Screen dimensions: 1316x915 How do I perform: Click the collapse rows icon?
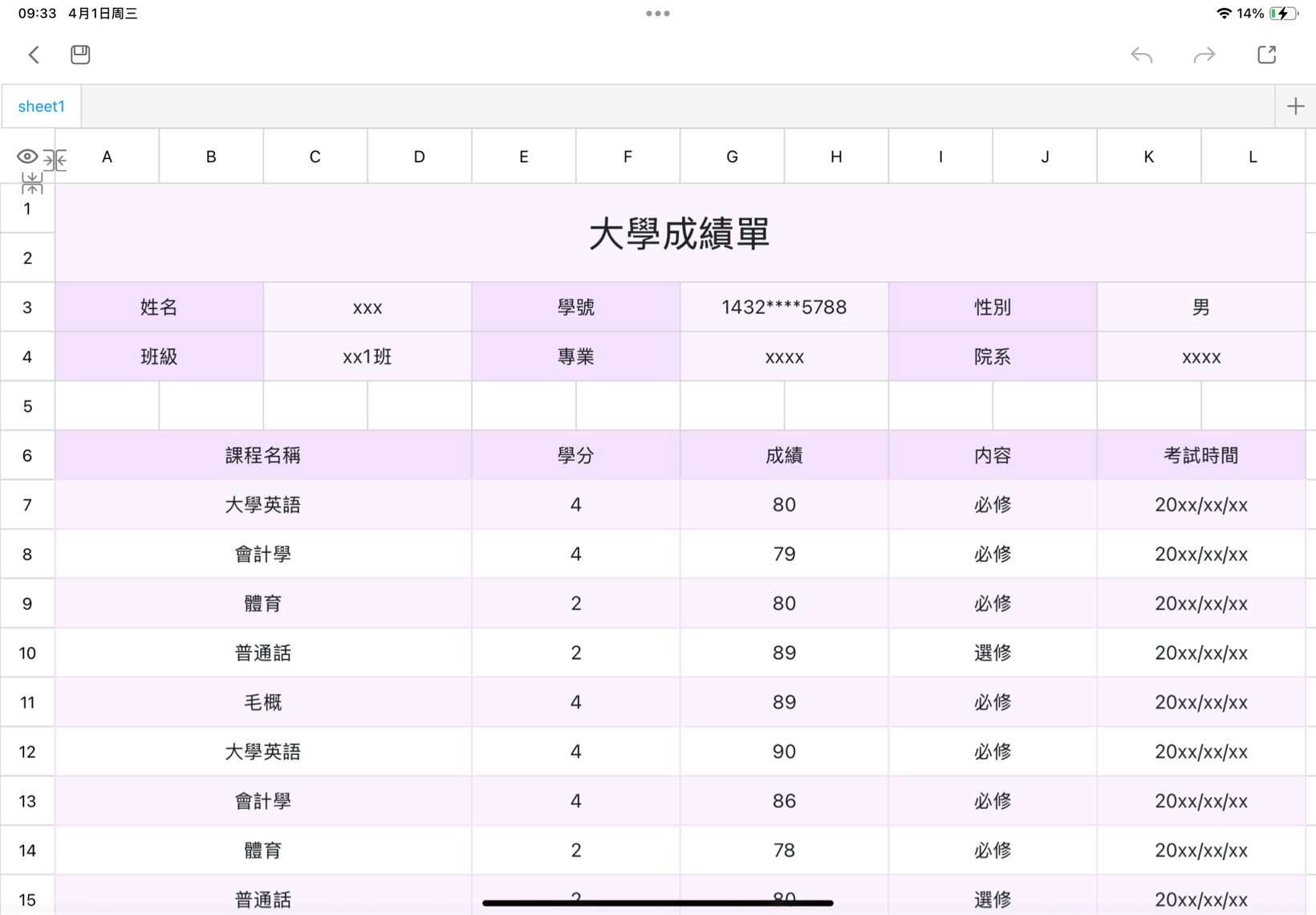pyautogui.click(x=32, y=184)
